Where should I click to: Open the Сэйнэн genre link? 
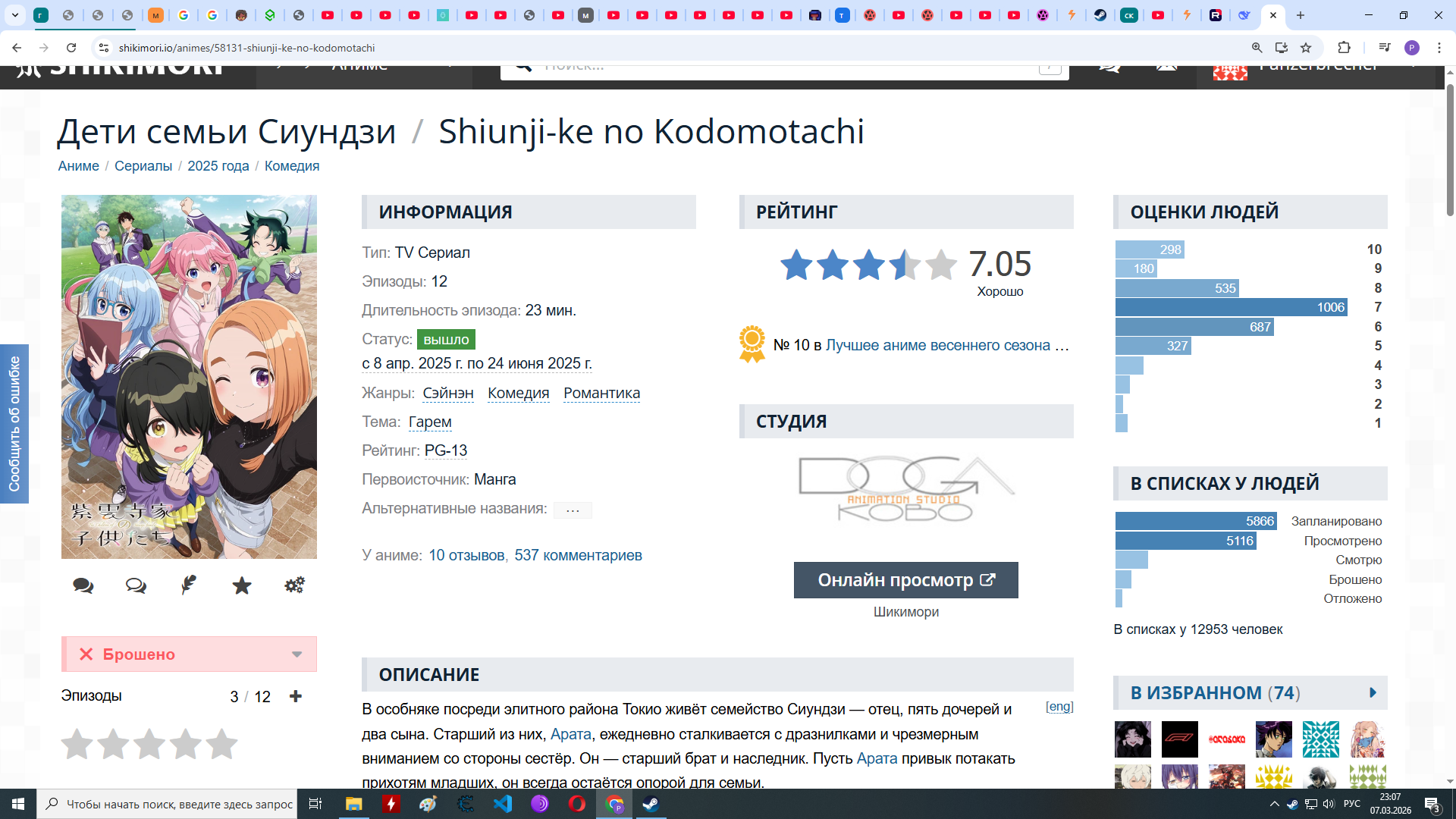click(x=448, y=393)
